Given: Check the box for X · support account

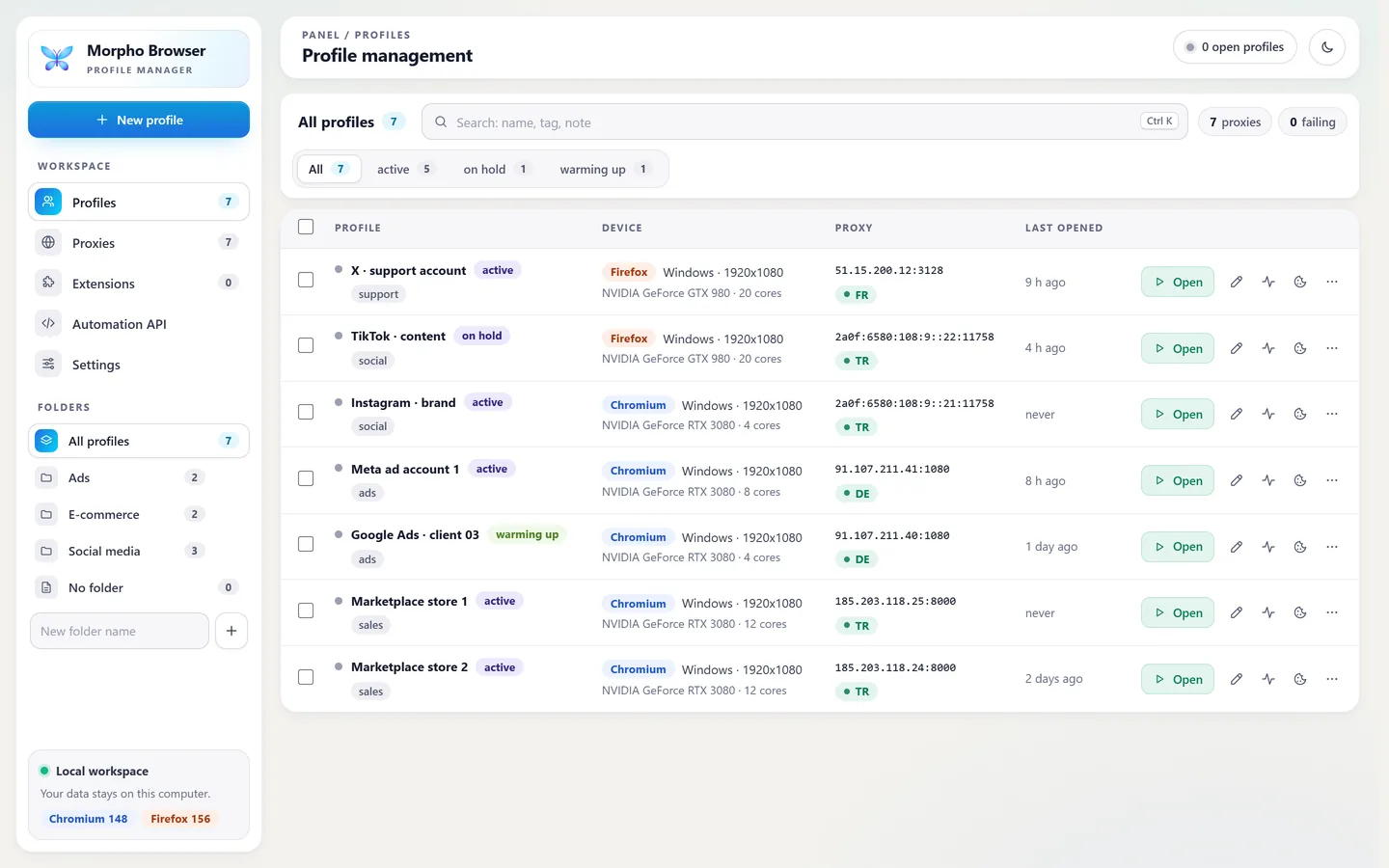Looking at the screenshot, I should 306,280.
